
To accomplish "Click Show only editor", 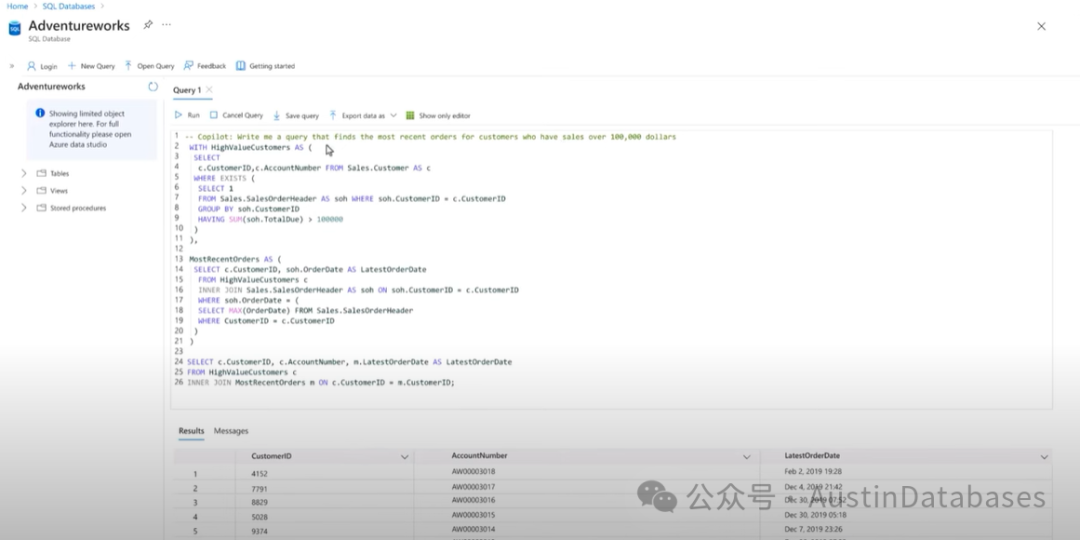I will 438,116.
